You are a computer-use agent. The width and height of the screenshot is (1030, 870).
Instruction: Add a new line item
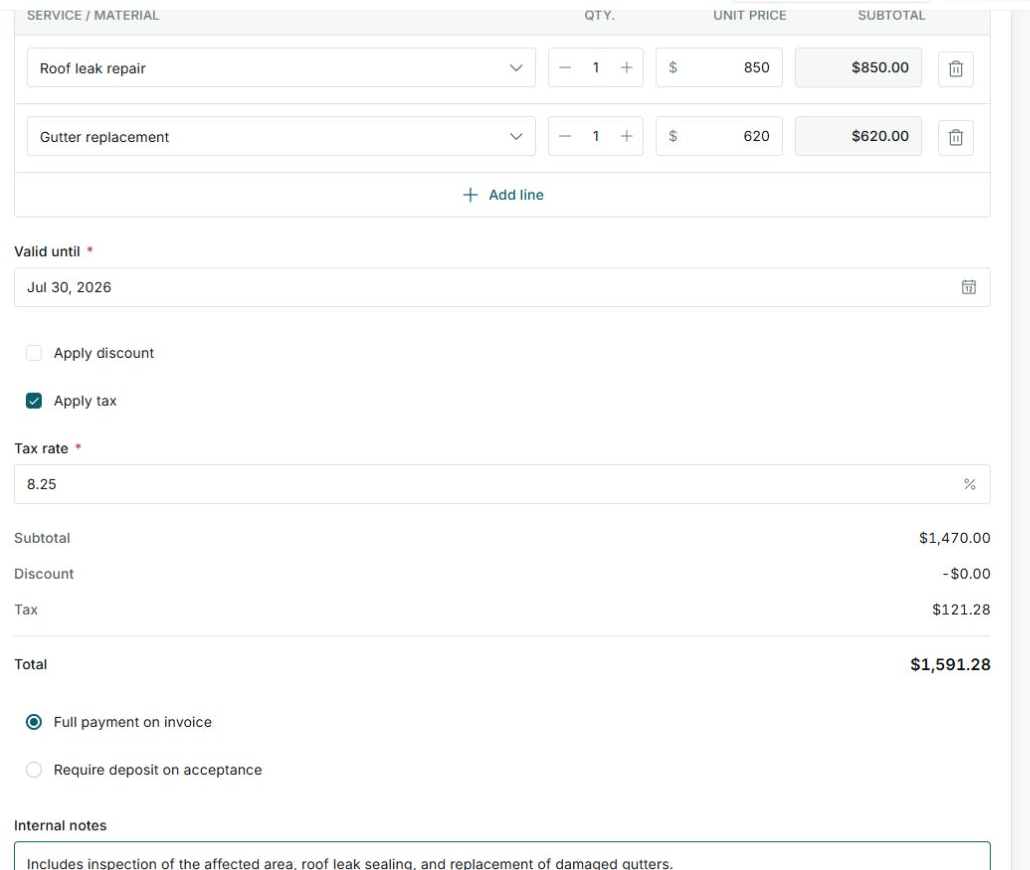(x=503, y=195)
